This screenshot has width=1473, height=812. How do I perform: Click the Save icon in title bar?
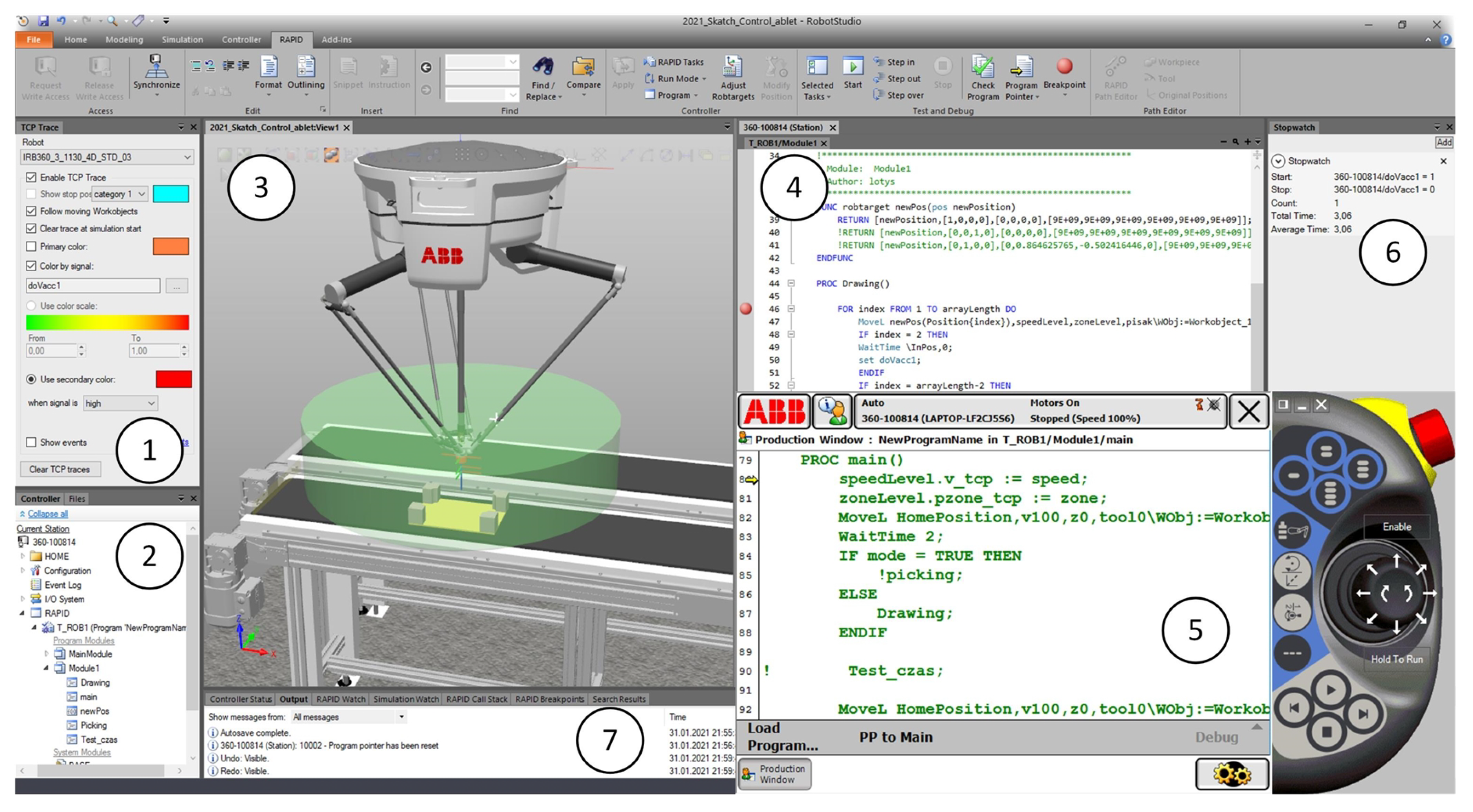(43, 21)
